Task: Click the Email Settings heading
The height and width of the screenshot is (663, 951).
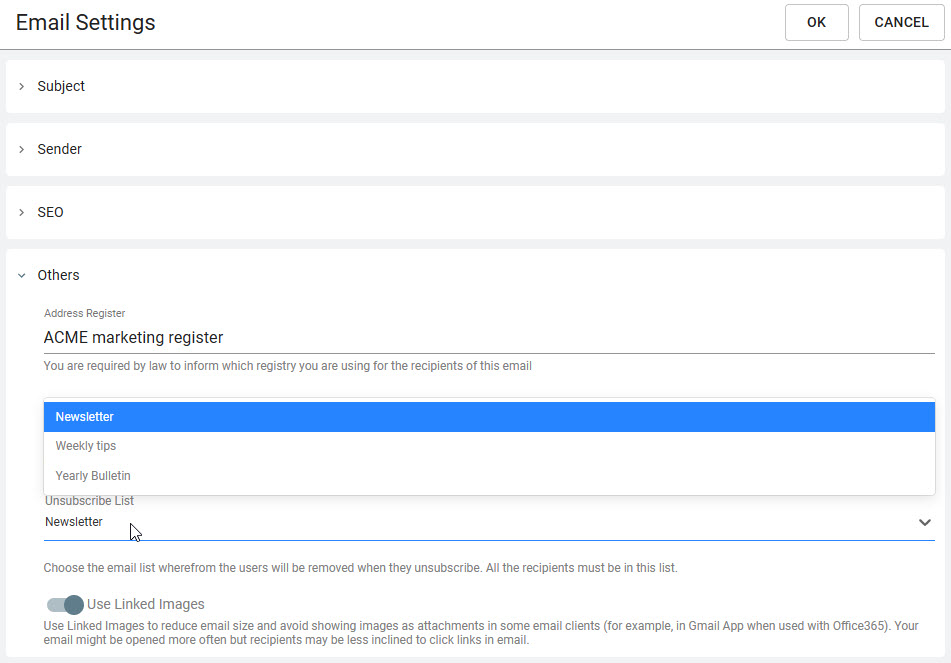Action: click(86, 22)
